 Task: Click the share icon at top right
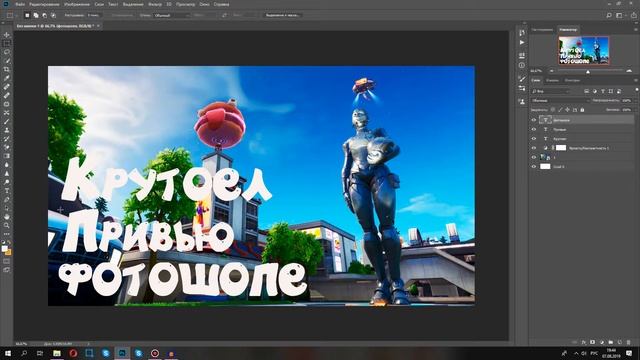point(633,15)
